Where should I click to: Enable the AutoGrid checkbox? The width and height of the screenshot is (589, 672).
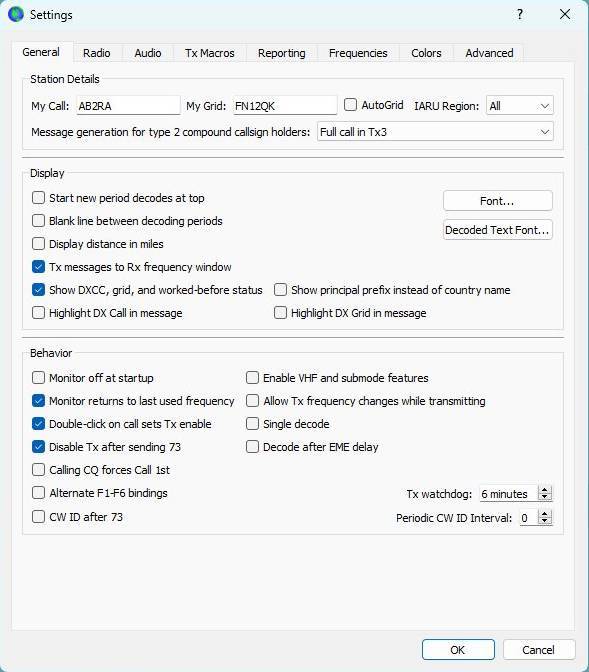[x=350, y=105]
